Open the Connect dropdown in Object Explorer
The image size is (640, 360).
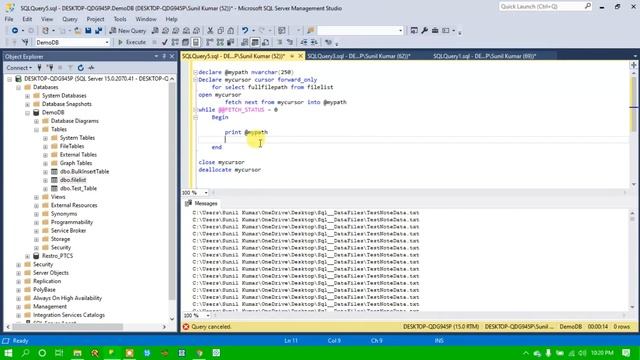pos(19,68)
